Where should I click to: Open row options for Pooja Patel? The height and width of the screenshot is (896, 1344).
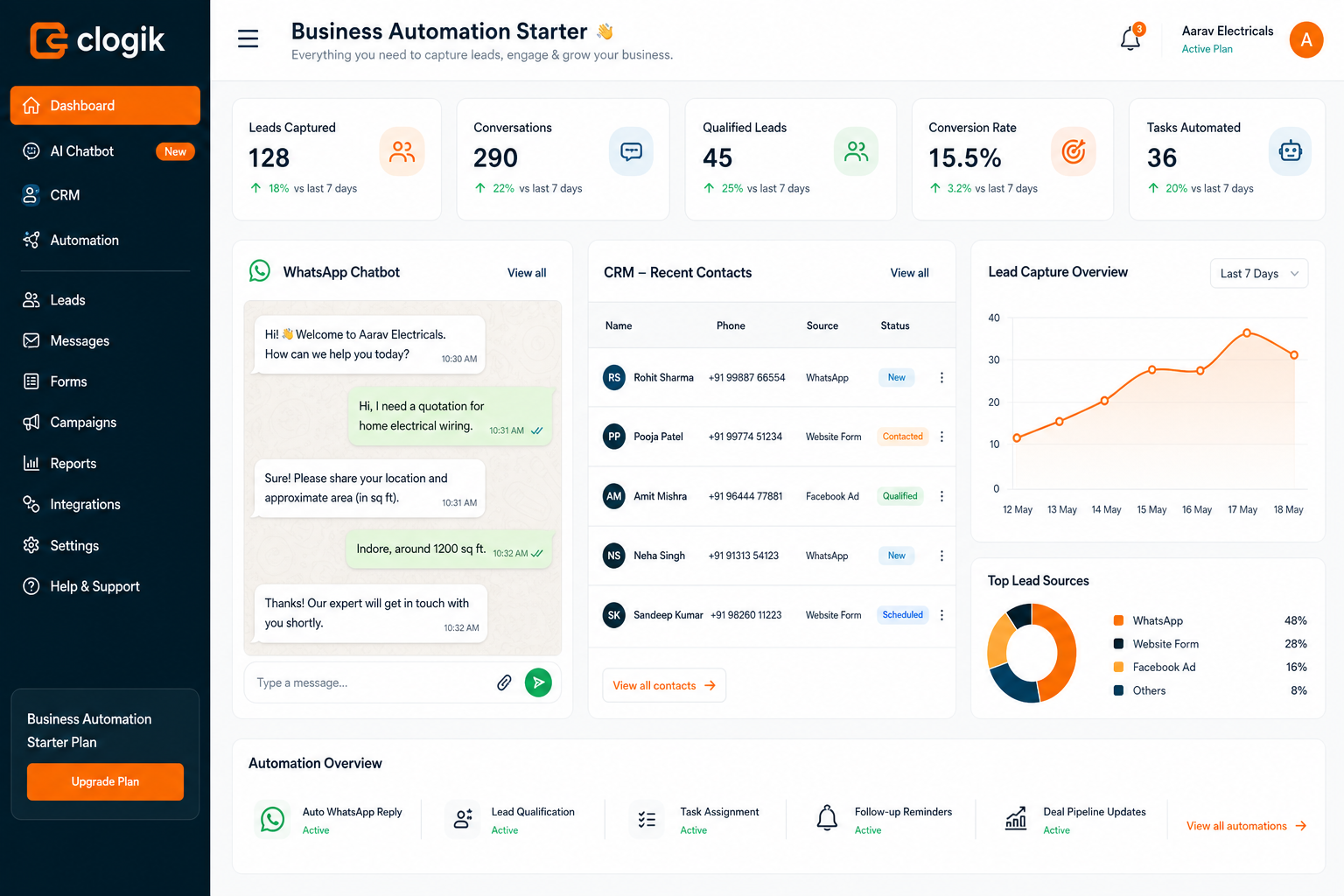941,437
